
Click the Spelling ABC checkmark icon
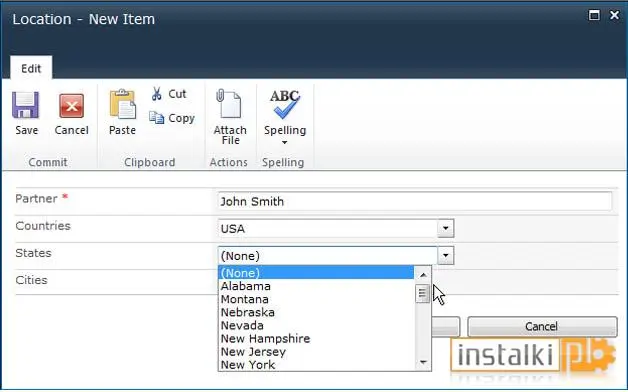click(285, 105)
